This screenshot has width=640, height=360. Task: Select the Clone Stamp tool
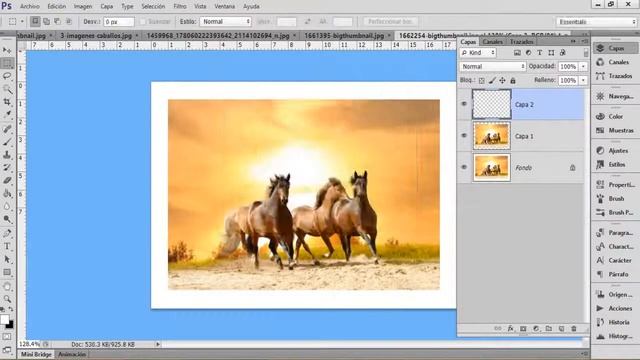click(x=7, y=155)
